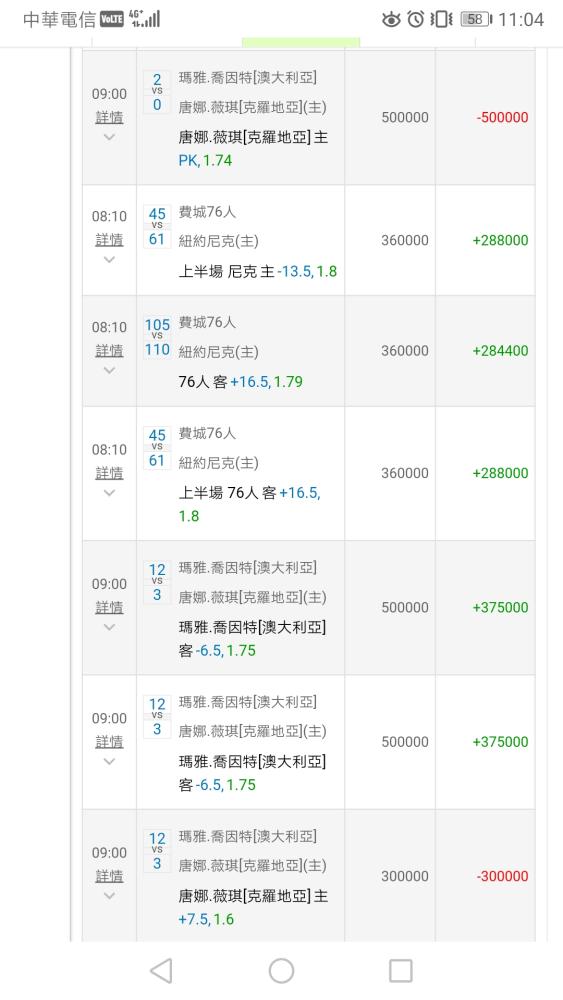Image resolution: width=563 pixels, height=1000 pixels.
Task: Open 詳情 for 上半場 尼克 主 -13.5 bet
Action: 109,240
